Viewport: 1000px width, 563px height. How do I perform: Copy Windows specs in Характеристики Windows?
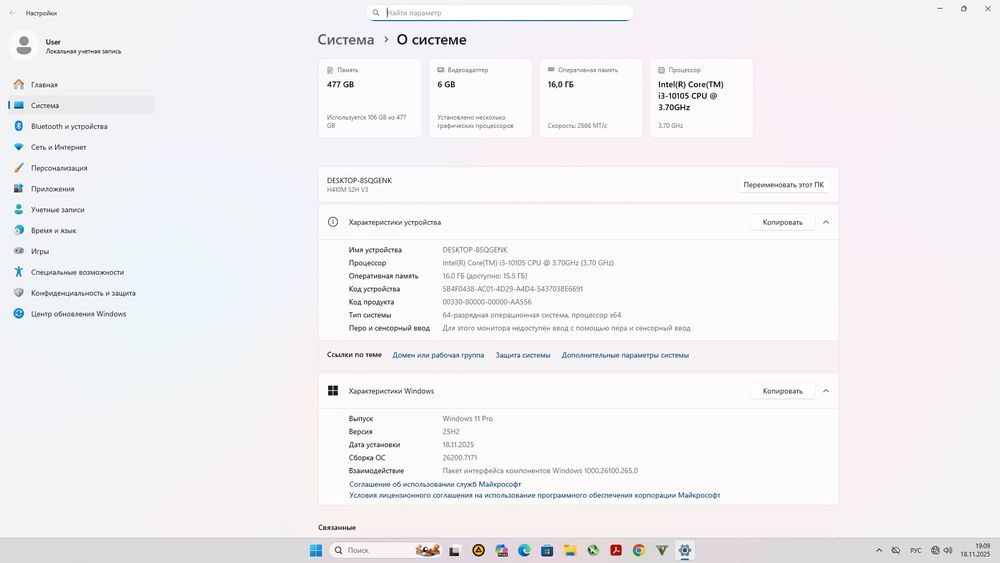click(x=783, y=391)
